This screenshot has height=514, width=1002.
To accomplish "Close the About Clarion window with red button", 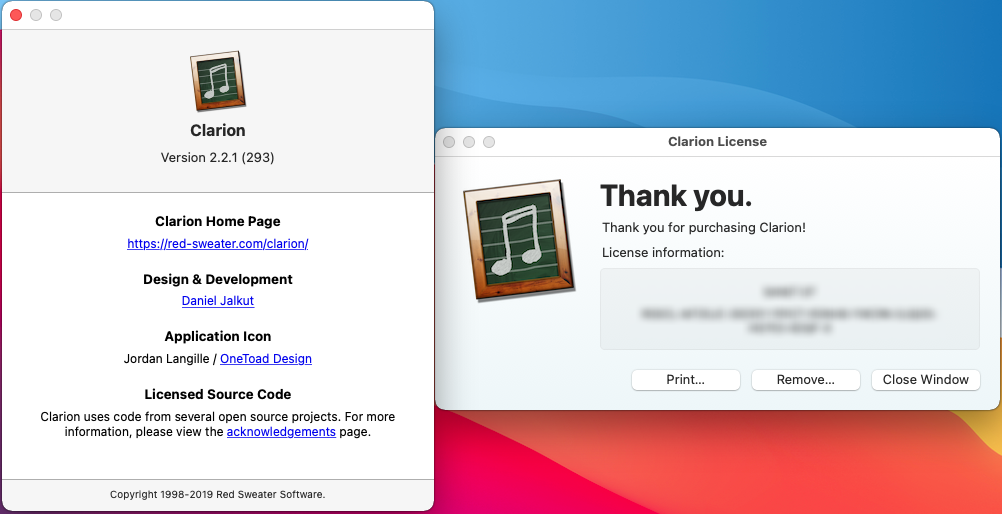I will [x=16, y=15].
